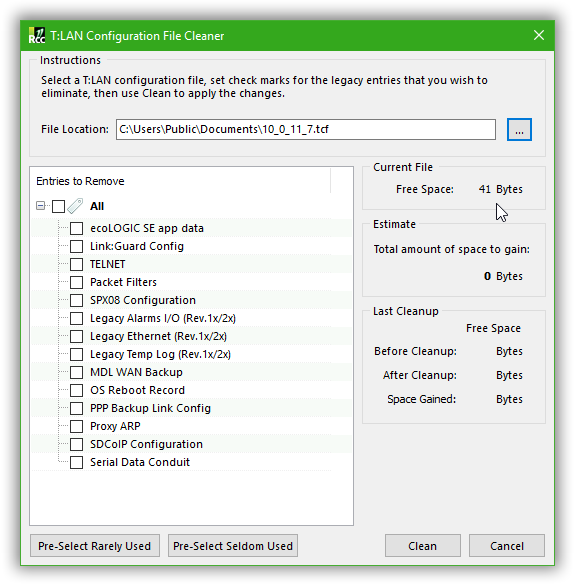This screenshot has width=575, height=586.
Task: Select the Legacy Ethernet (Rev.1x/2x) entry
Action: 158,336
